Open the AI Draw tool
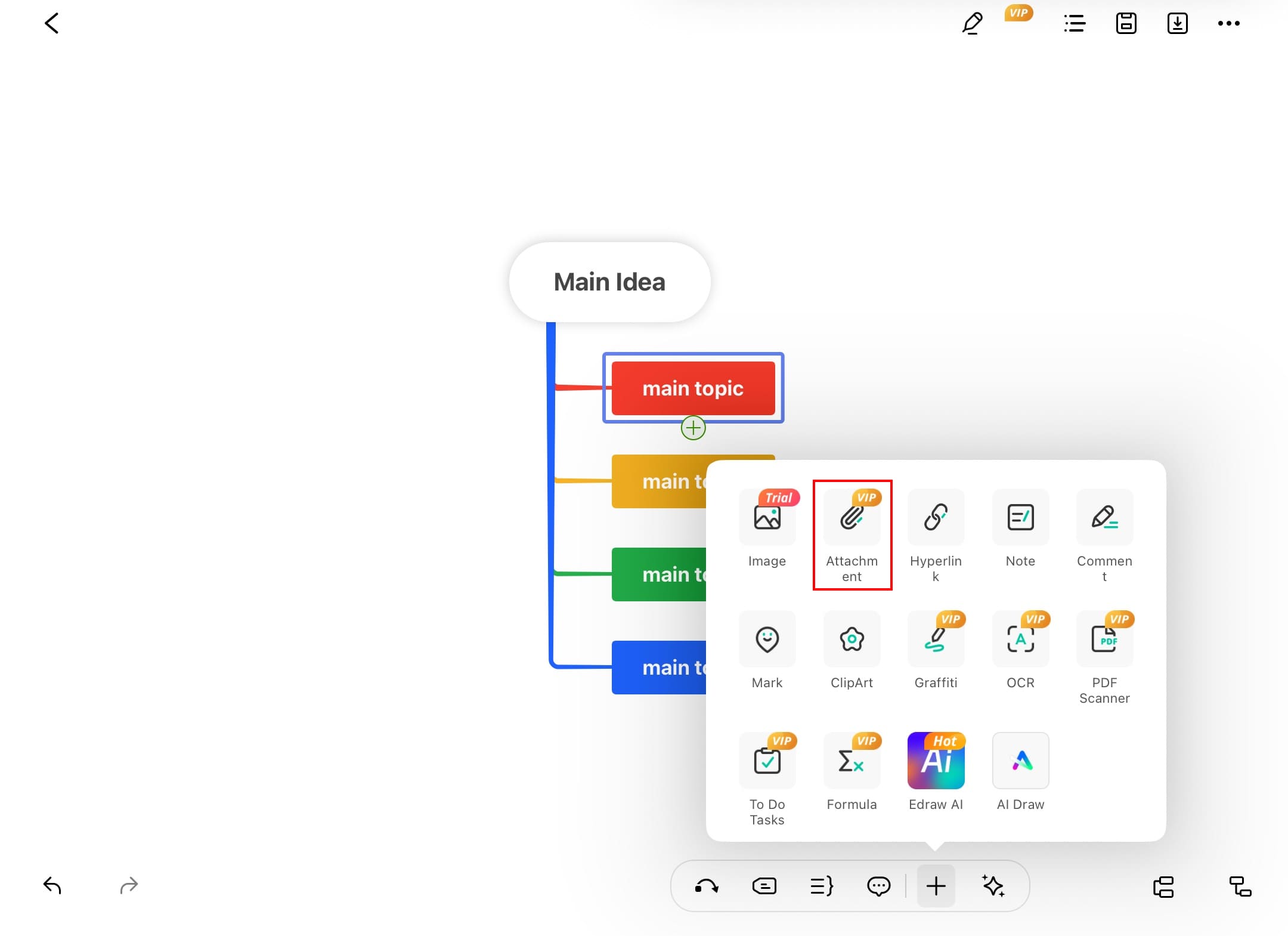1288x936 pixels. coord(1020,761)
